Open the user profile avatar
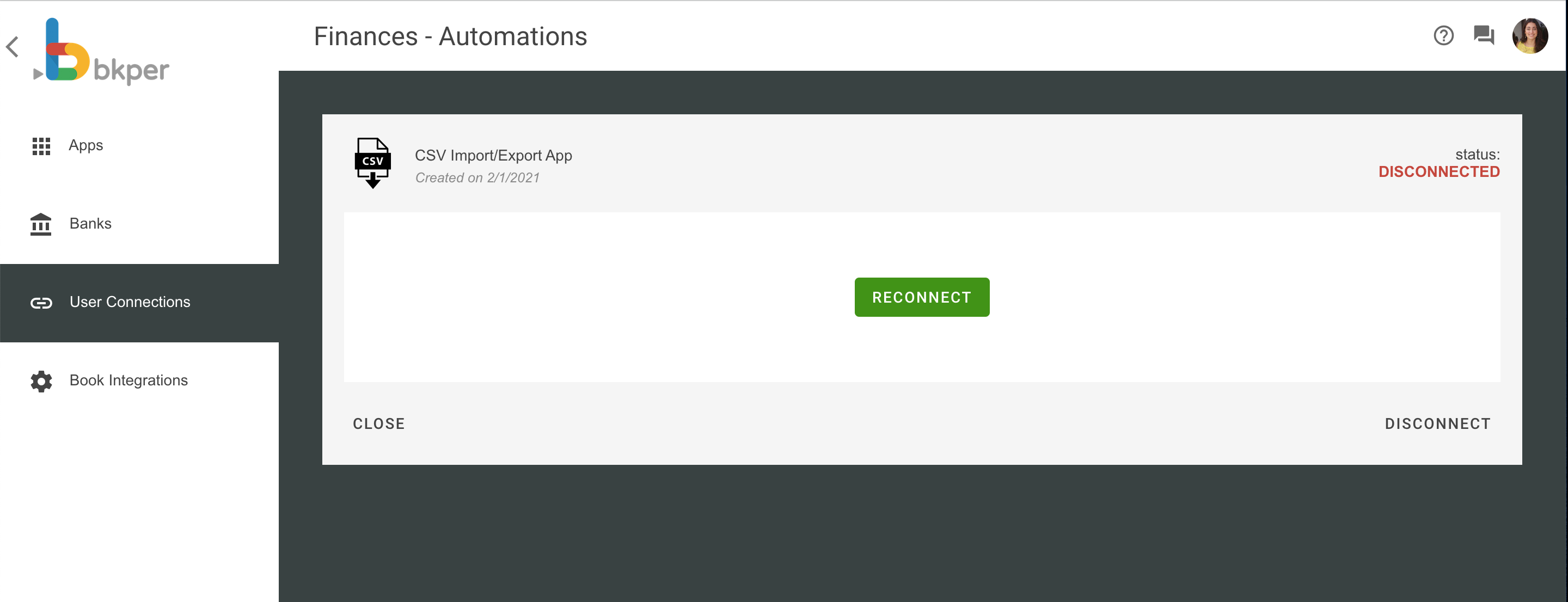 [1530, 36]
